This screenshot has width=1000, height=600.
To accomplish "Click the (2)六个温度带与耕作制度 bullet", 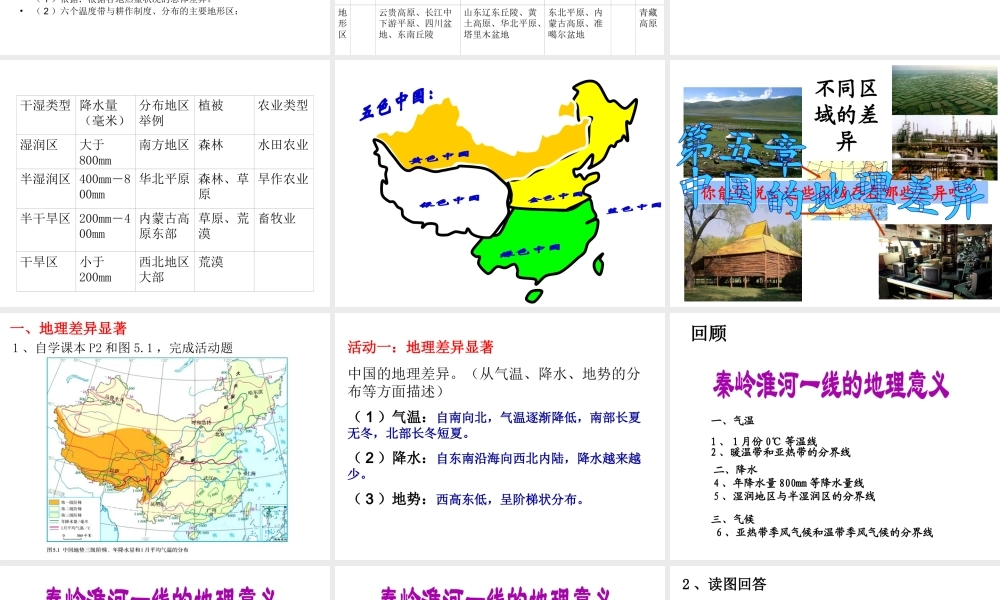I will 136,11.
